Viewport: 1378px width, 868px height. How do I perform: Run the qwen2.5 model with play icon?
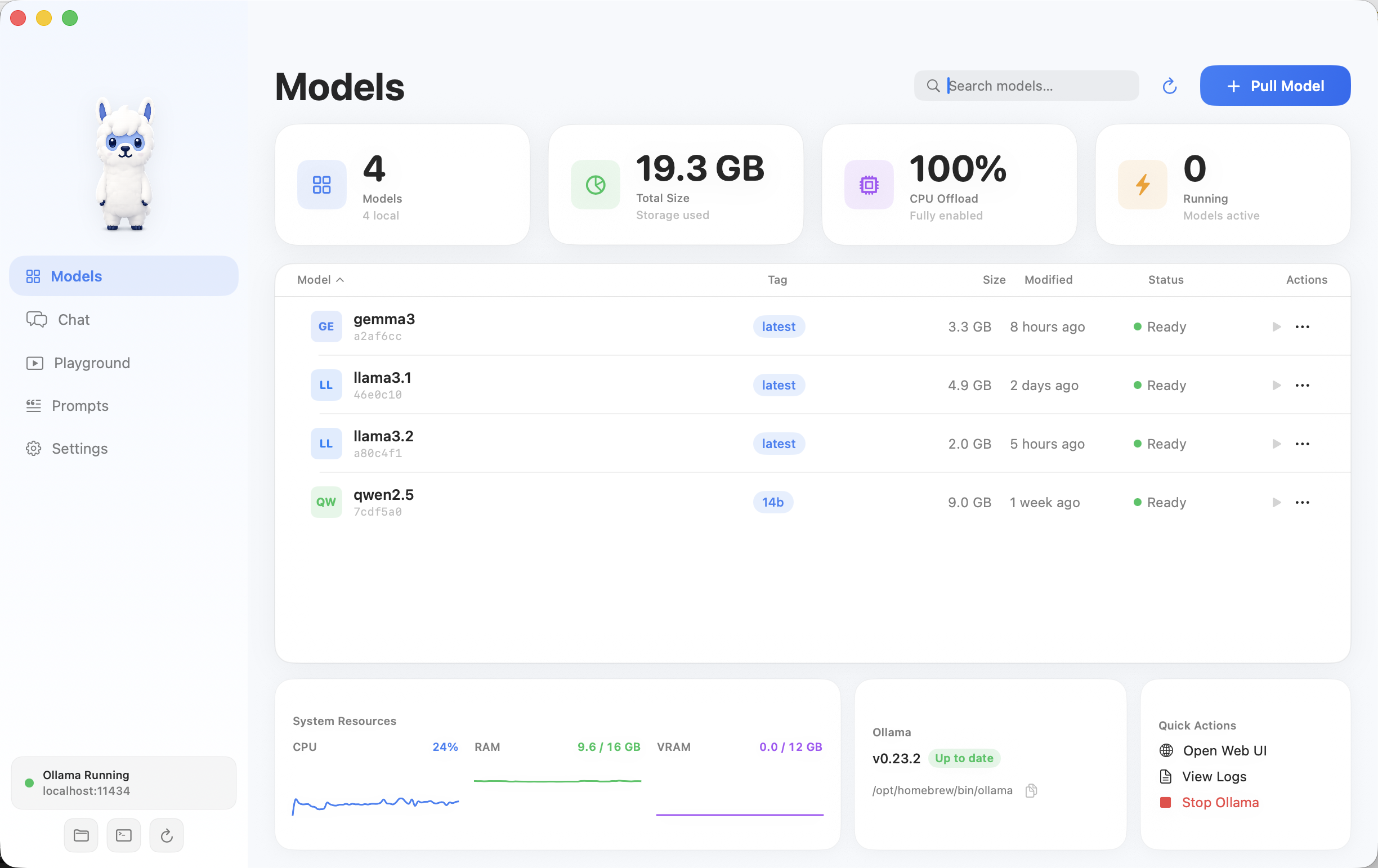click(1276, 502)
